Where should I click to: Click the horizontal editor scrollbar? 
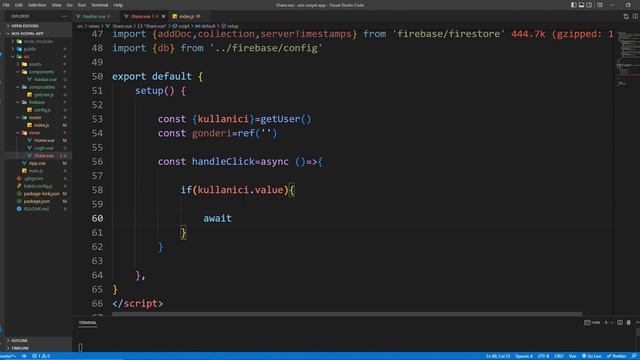click(x=347, y=314)
